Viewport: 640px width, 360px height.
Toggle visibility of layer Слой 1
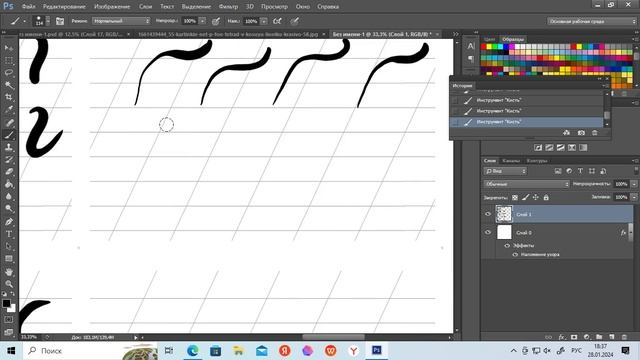click(x=488, y=214)
